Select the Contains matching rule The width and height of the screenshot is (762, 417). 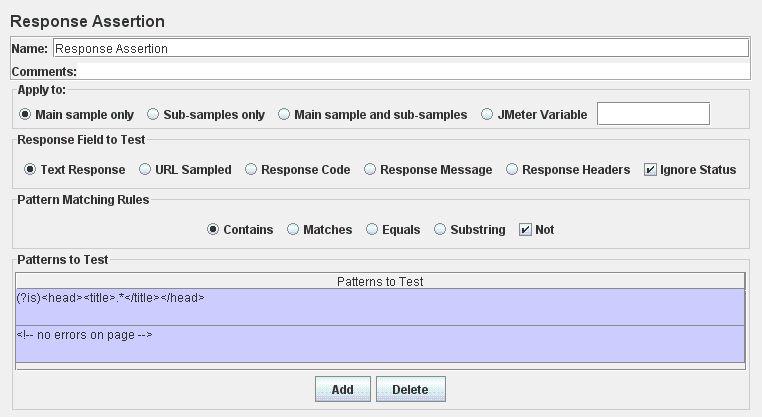(x=213, y=230)
